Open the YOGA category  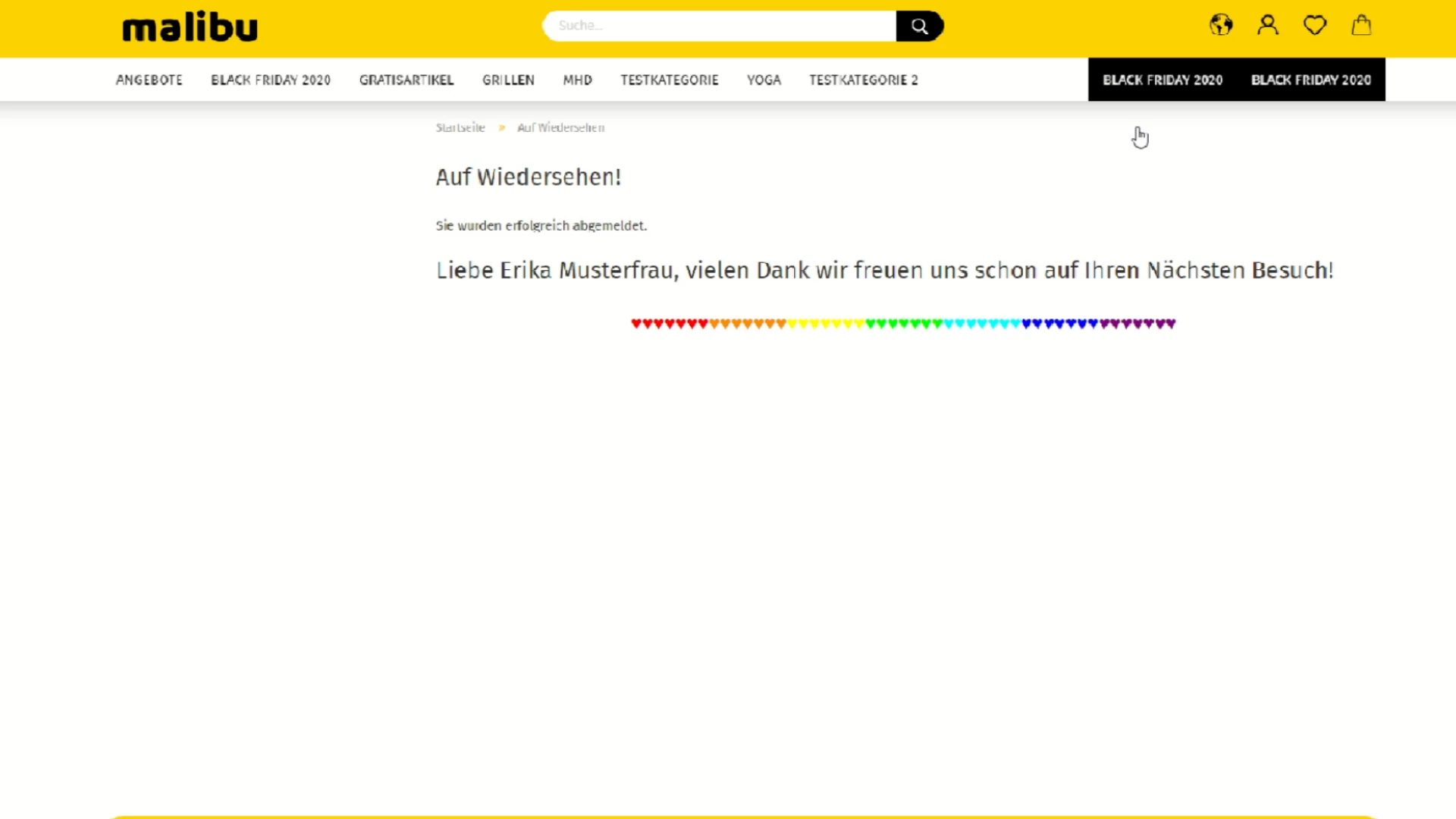(x=764, y=80)
